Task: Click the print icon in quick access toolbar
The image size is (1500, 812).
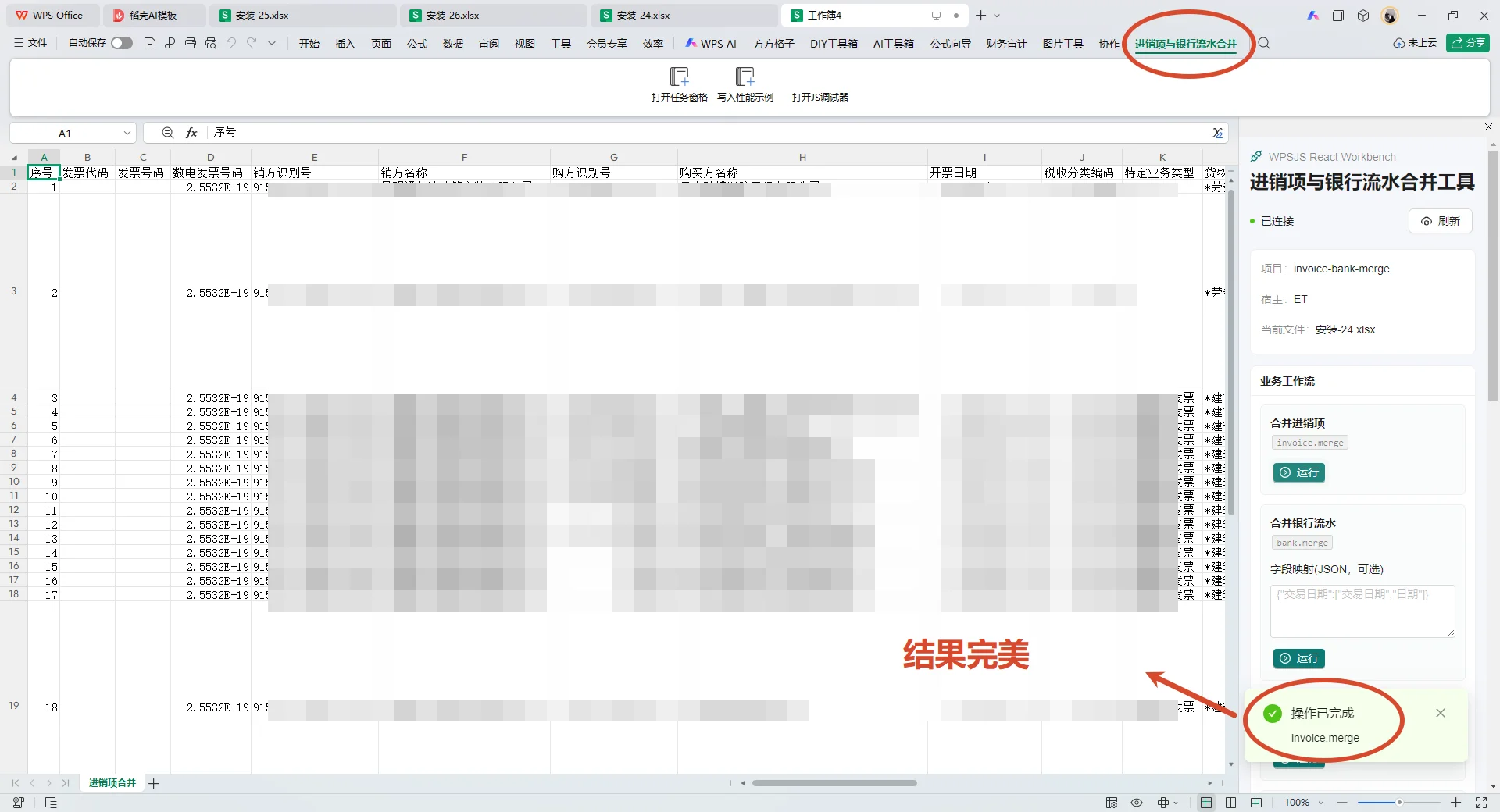Action: (191, 43)
